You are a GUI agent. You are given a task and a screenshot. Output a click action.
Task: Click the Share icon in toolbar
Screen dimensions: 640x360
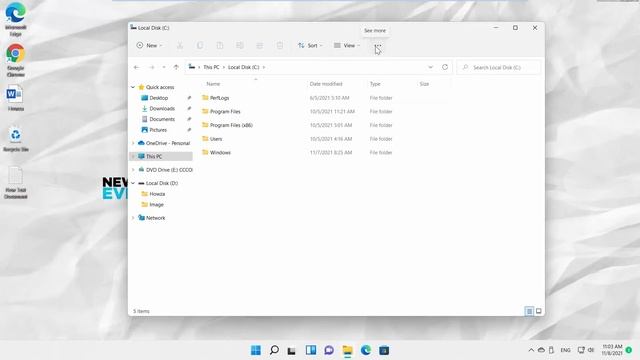(x=260, y=45)
